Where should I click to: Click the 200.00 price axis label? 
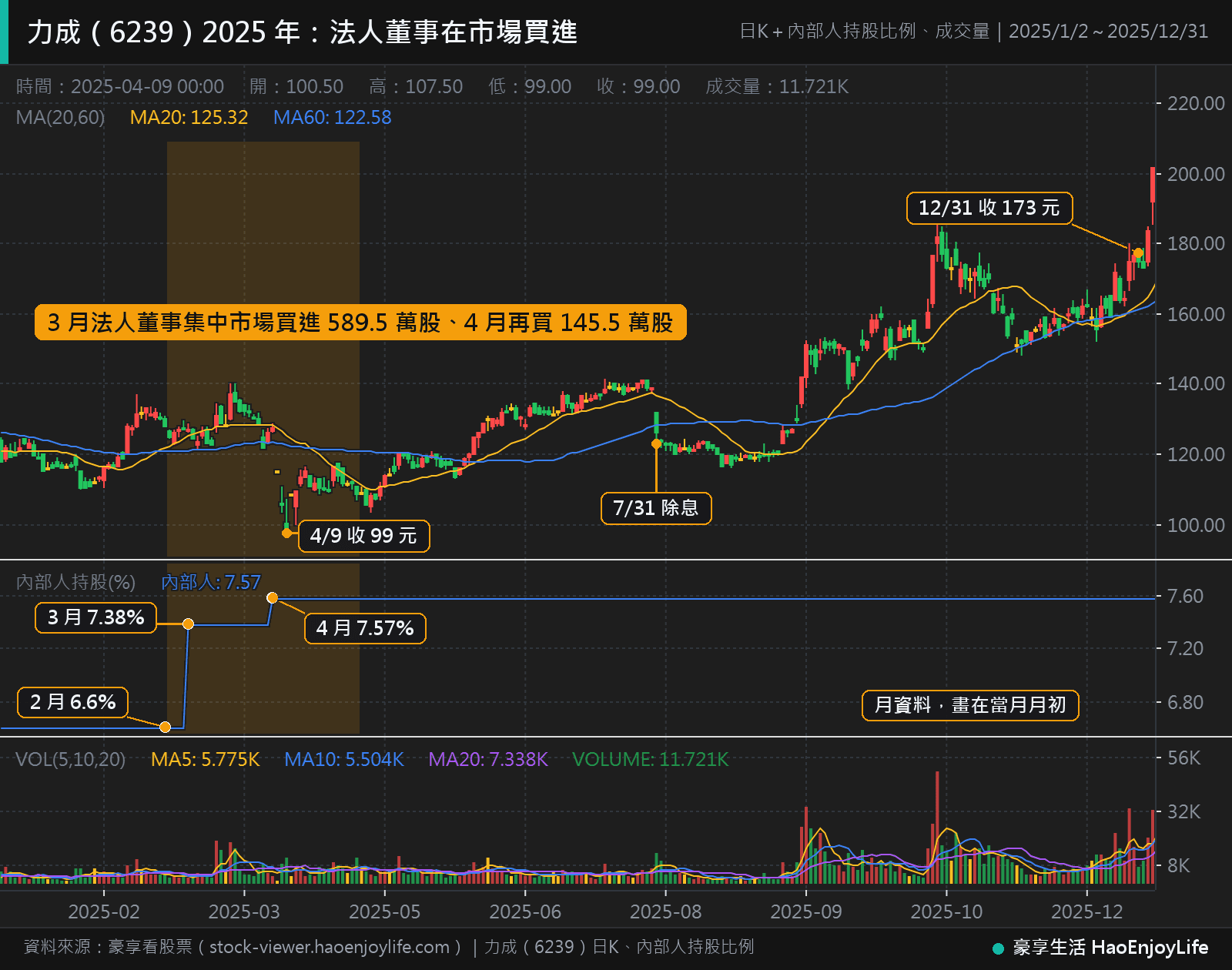(1196, 174)
